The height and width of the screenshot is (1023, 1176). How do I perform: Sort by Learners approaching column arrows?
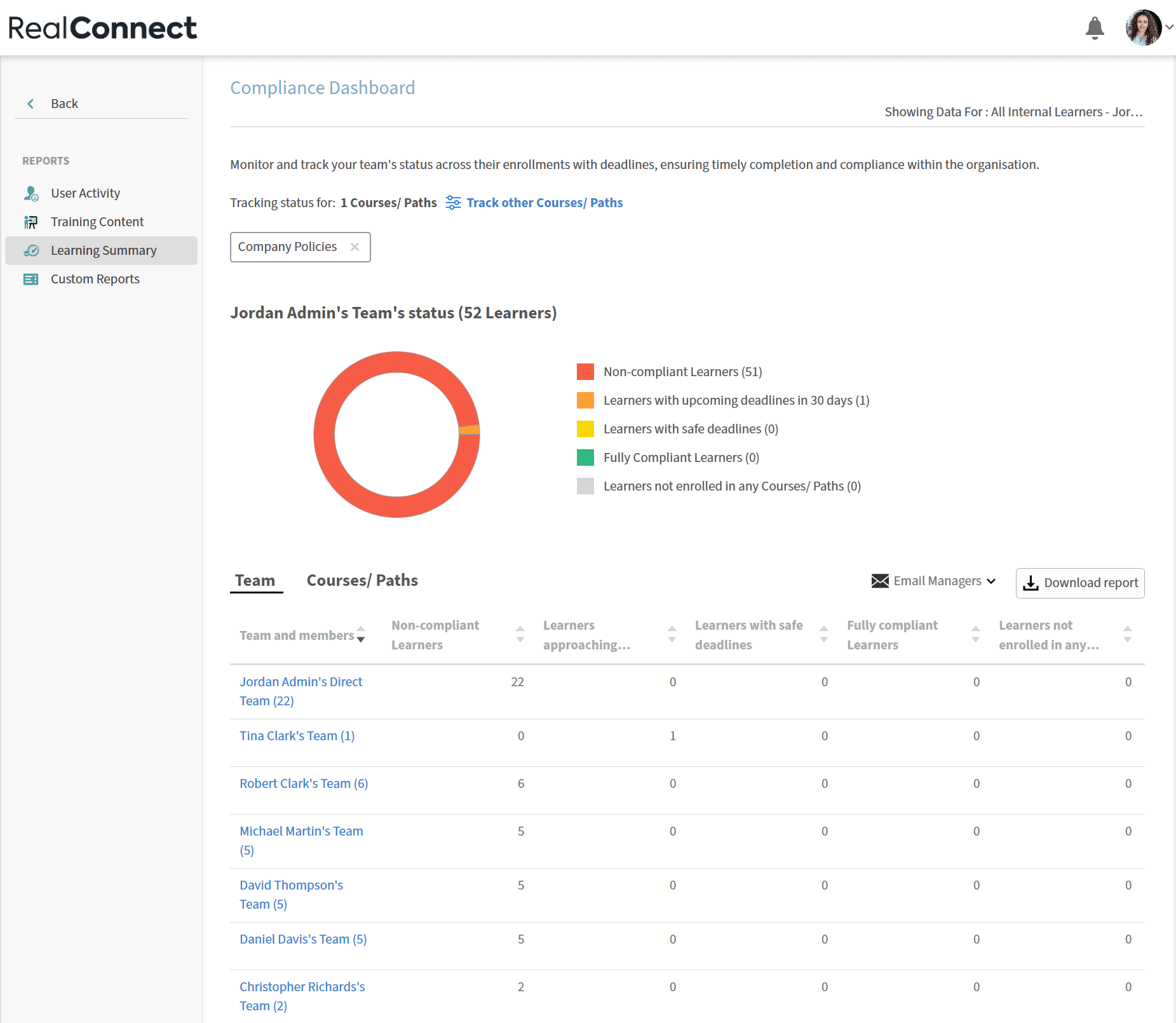tap(672, 635)
